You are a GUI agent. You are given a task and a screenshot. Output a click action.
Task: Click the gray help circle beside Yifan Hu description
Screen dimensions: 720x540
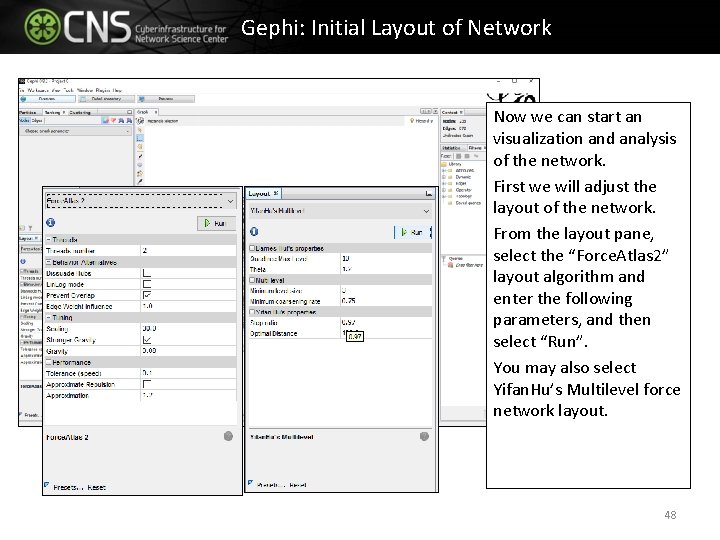[x=424, y=436]
